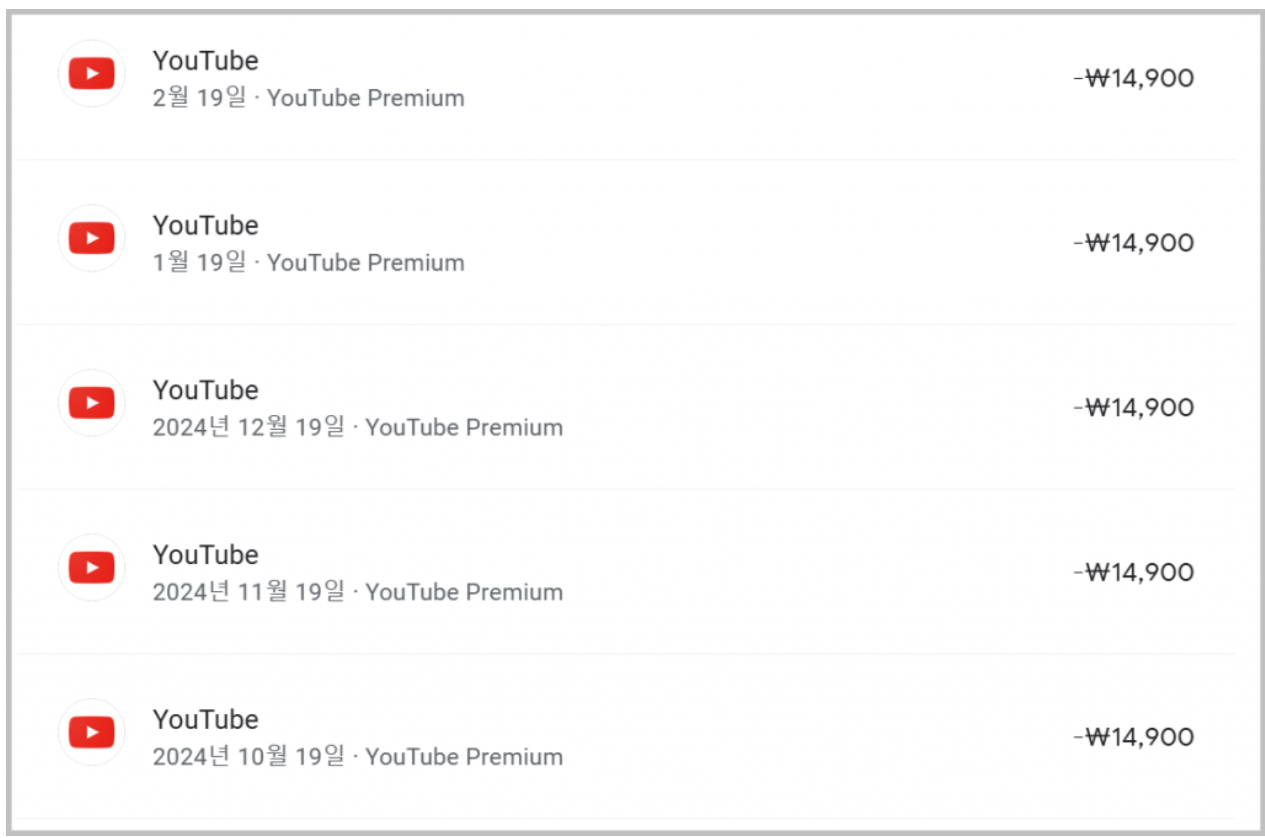
Task: Click the YouTube title in October row
Action: coord(205,719)
